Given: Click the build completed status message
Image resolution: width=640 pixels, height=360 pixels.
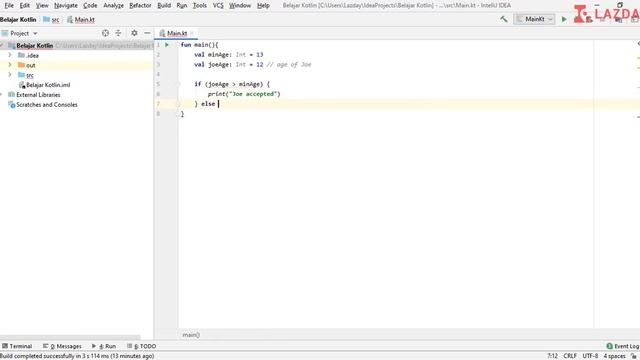Looking at the screenshot, I should point(77,356).
